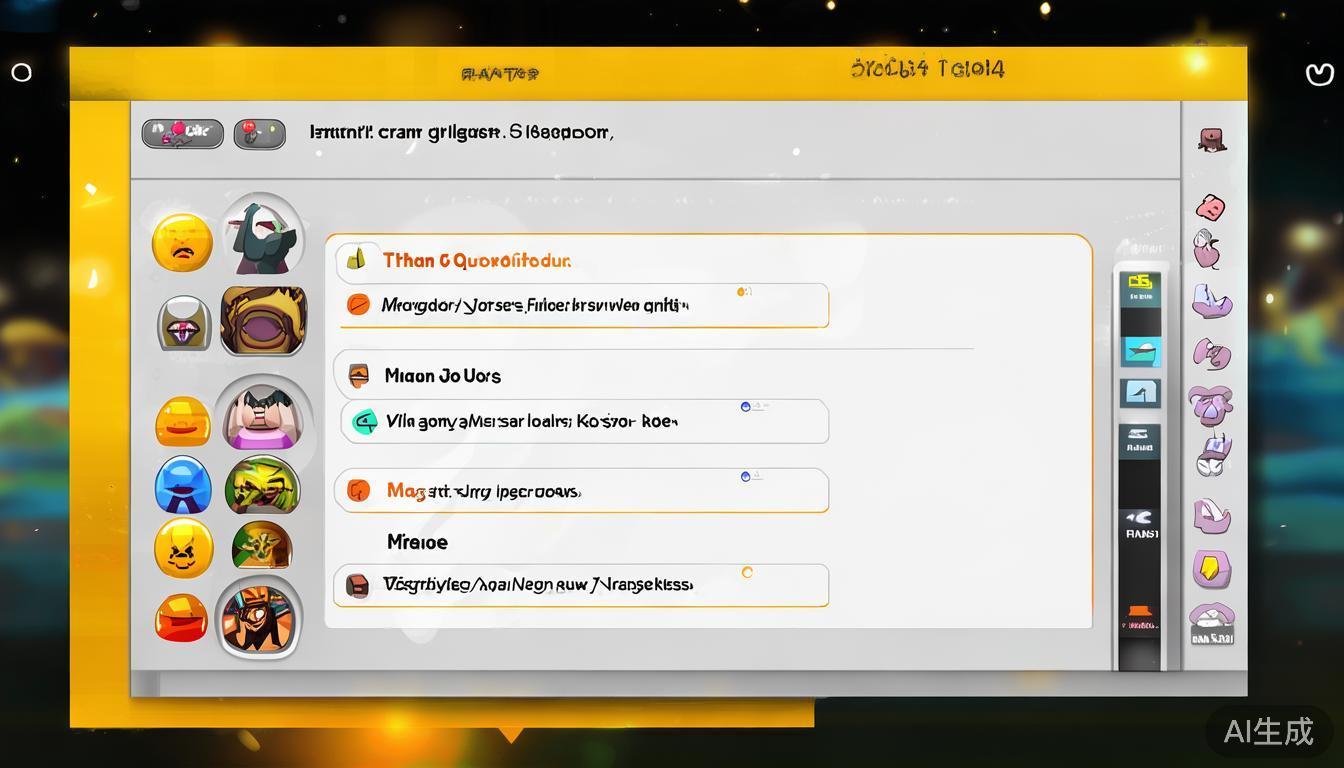Select the goggled character avatar thumbnail

(x=258, y=617)
